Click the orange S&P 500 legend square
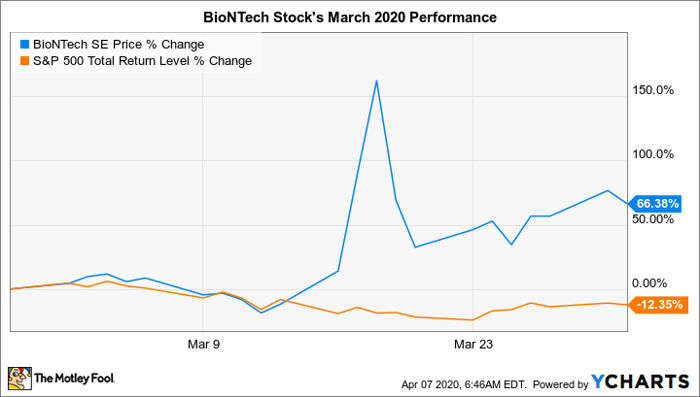This screenshot has height=397, width=700. tap(25, 61)
